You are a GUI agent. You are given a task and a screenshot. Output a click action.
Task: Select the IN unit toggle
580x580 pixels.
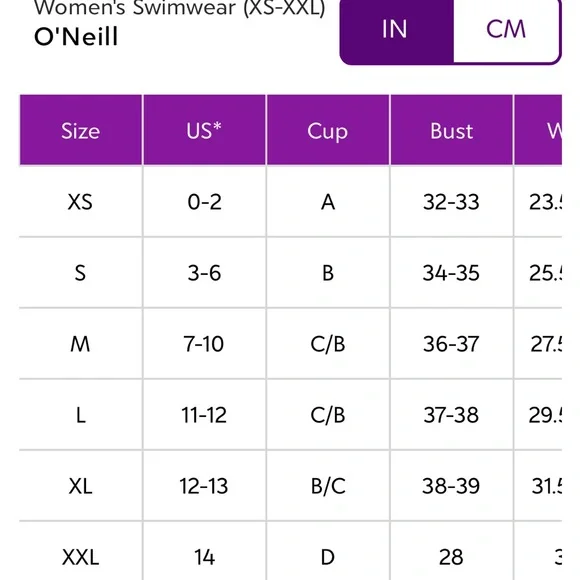click(x=397, y=30)
